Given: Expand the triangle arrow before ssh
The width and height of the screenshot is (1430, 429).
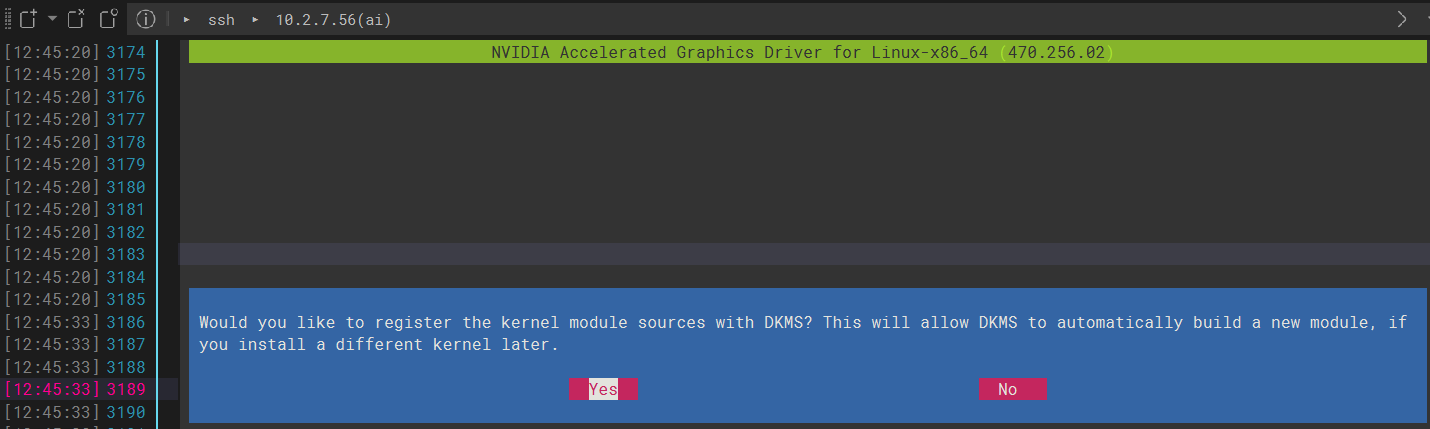Looking at the screenshot, I should click(x=187, y=19).
